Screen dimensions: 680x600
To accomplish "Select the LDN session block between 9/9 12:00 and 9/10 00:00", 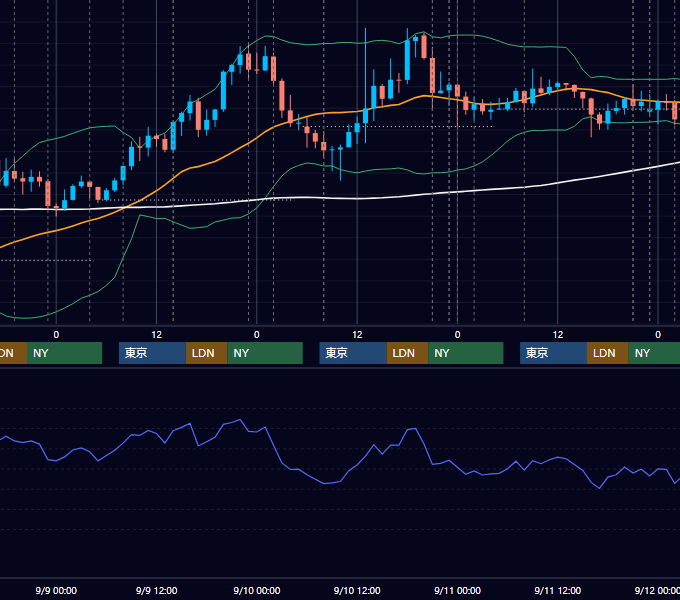I will [x=206, y=353].
